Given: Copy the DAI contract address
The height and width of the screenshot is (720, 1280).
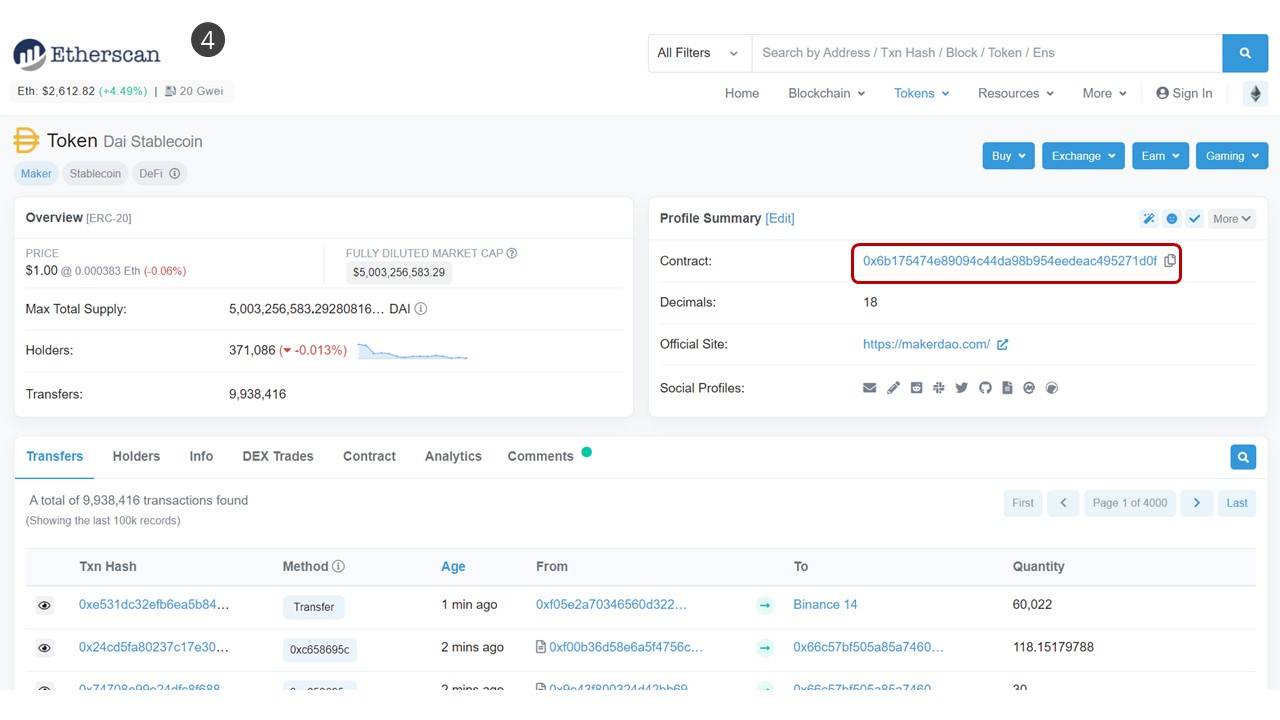Looking at the screenshot, I should coord(1170,261).
